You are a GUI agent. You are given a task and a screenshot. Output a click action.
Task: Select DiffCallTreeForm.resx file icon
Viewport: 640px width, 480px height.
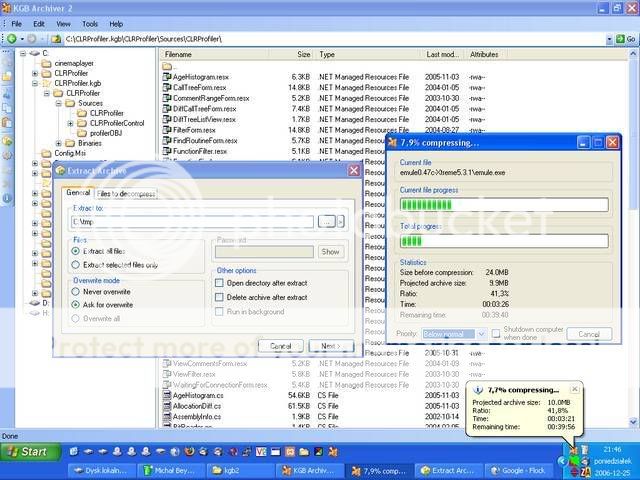167,109
